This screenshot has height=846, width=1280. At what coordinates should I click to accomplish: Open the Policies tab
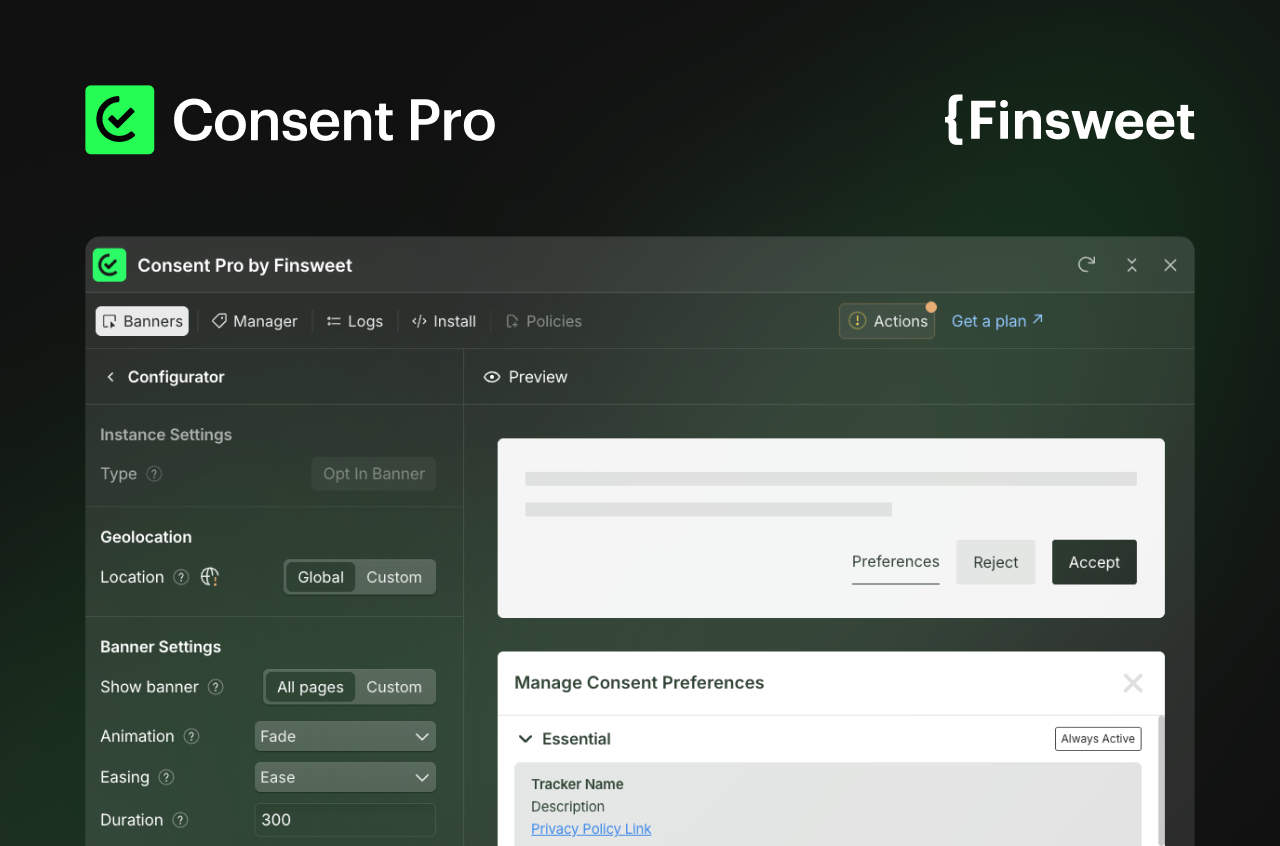pos(543,321)
